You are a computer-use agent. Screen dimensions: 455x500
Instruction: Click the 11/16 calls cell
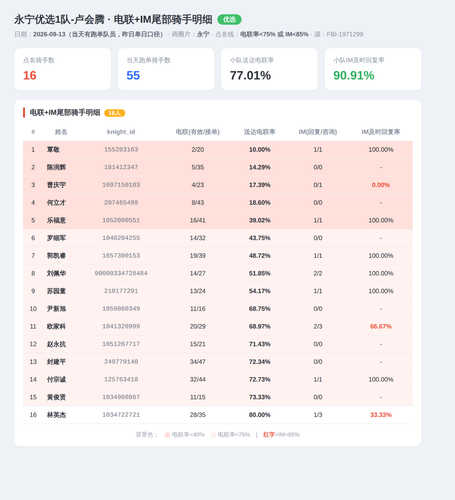click(x=198, y=309)
